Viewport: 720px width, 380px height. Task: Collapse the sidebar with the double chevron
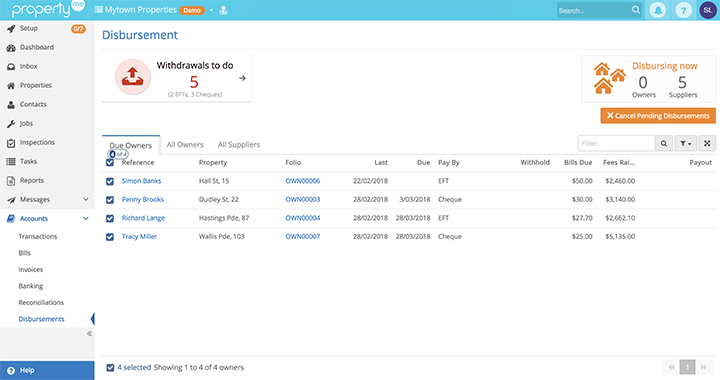pos(90,334)
